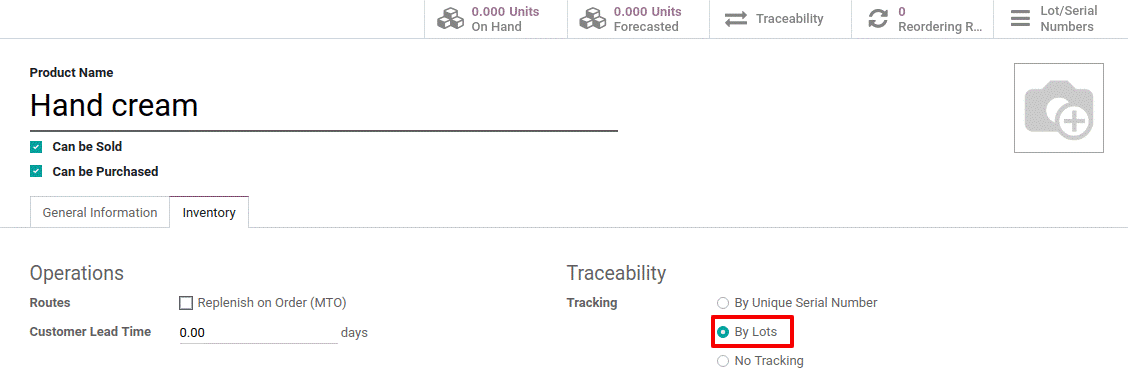This screenshot has width=1128, height=376.
Task: Uncheck the Can be Purchased checkbox
Action: (36, 172)
